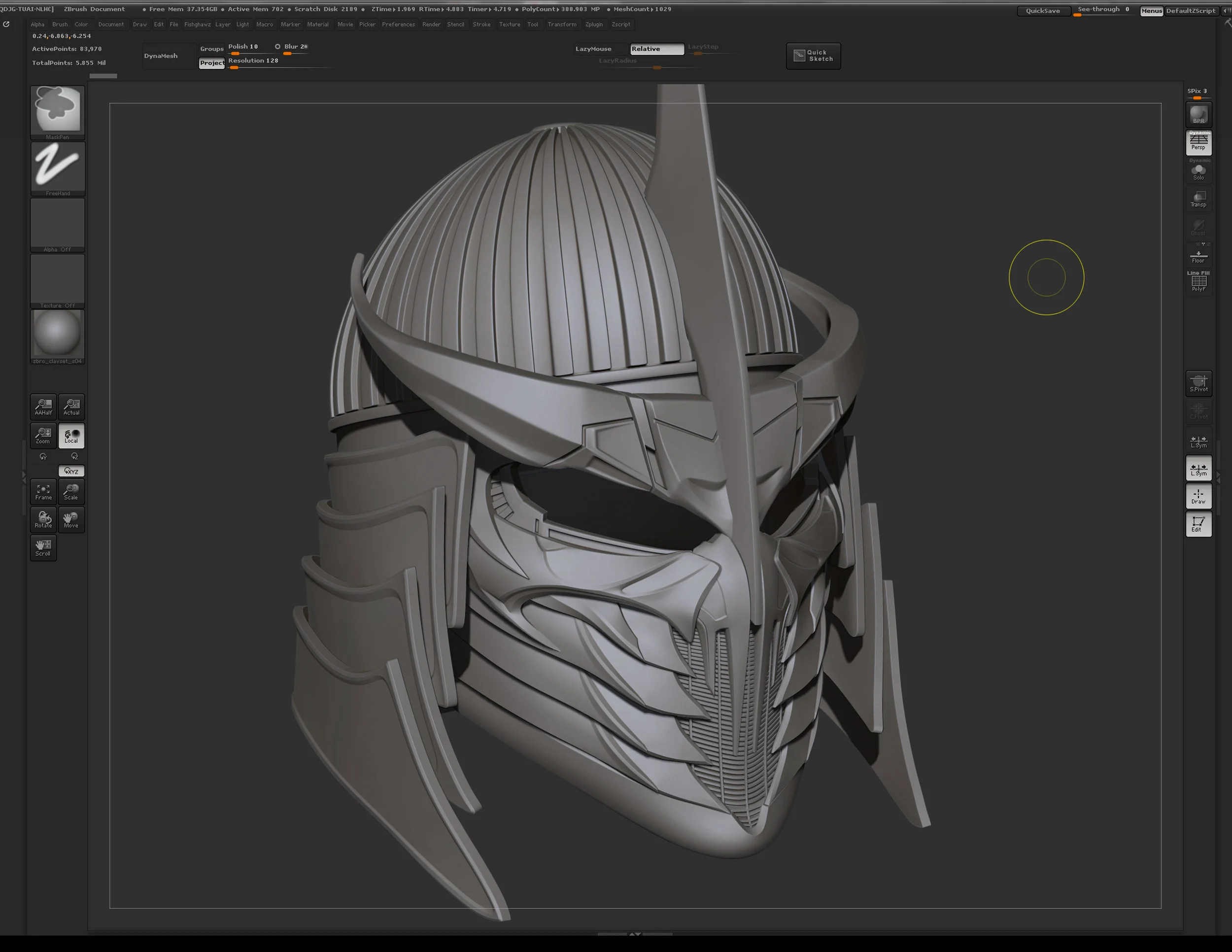Toggle Persp perspective view
The height and width of the screenshot is (952, 1232).
[x=1198, y=142]
